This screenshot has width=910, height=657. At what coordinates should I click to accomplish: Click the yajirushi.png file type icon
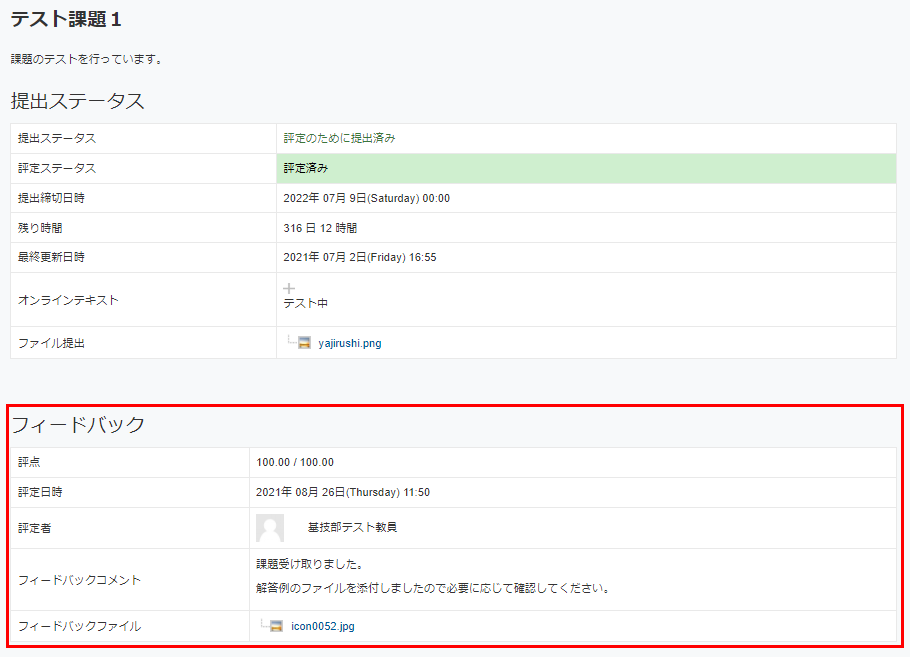click(x=304, y=343)
